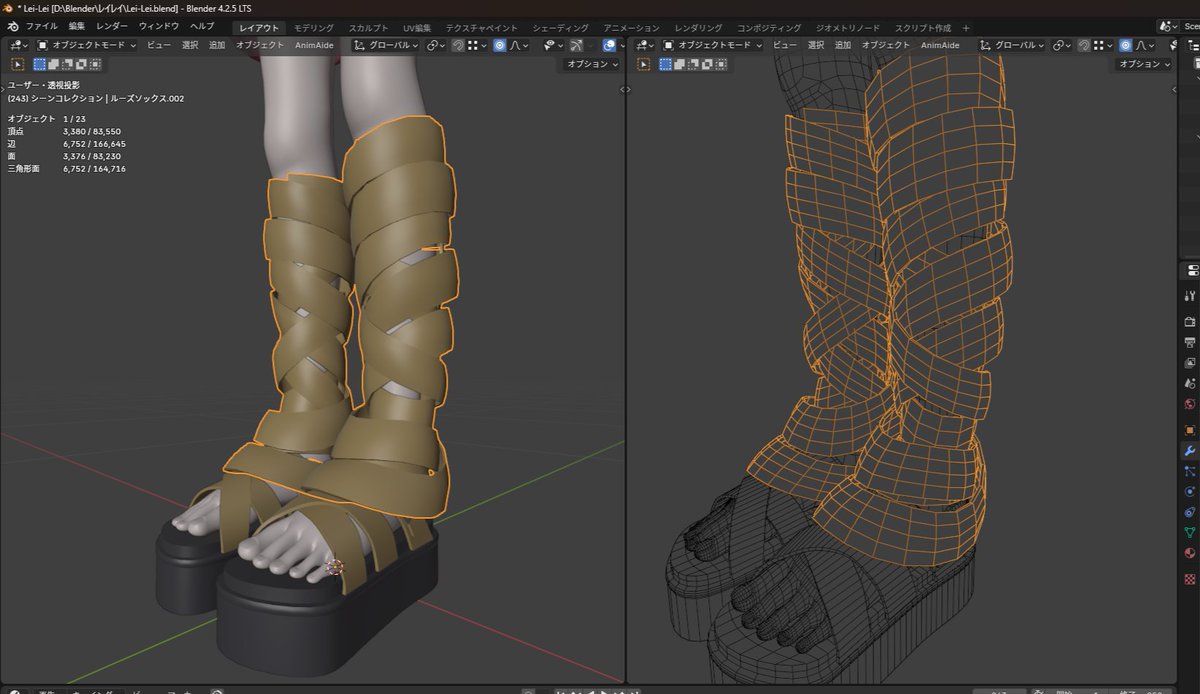Image resolution: width=1200 pixels, height=694 pixels.
Task: Open グローバル orientation dropdown in left viewport
Action: [x=386, y=45]
